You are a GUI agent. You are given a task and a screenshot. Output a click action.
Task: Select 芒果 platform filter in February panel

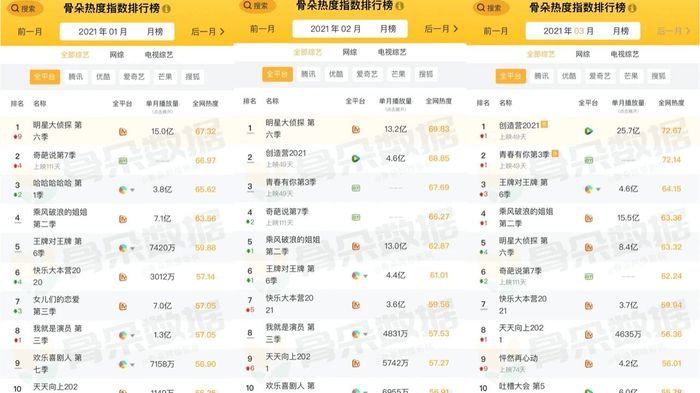398,74
